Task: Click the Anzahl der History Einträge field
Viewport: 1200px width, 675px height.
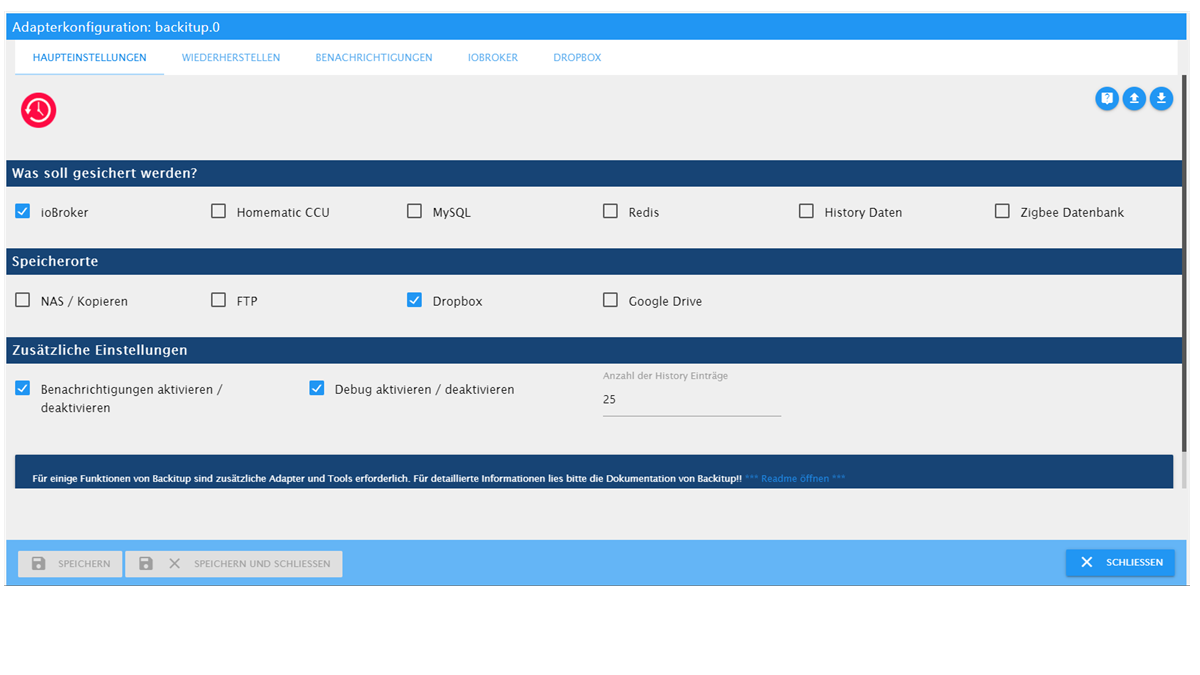Action: [691, 400]
